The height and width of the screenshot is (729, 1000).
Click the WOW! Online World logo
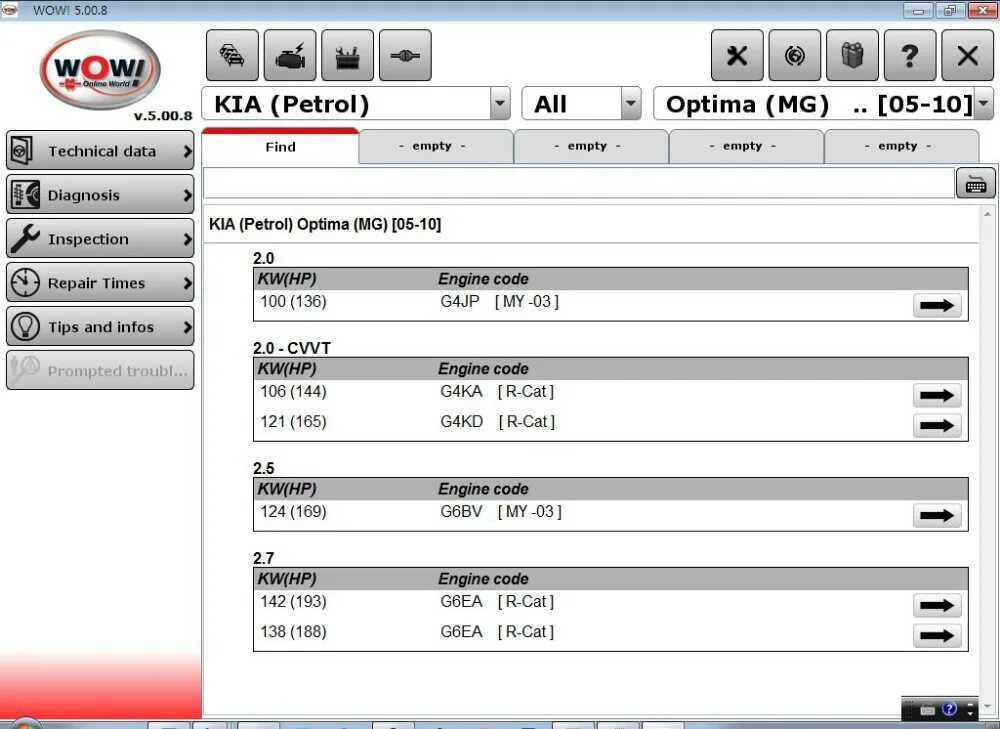point(100,70)
